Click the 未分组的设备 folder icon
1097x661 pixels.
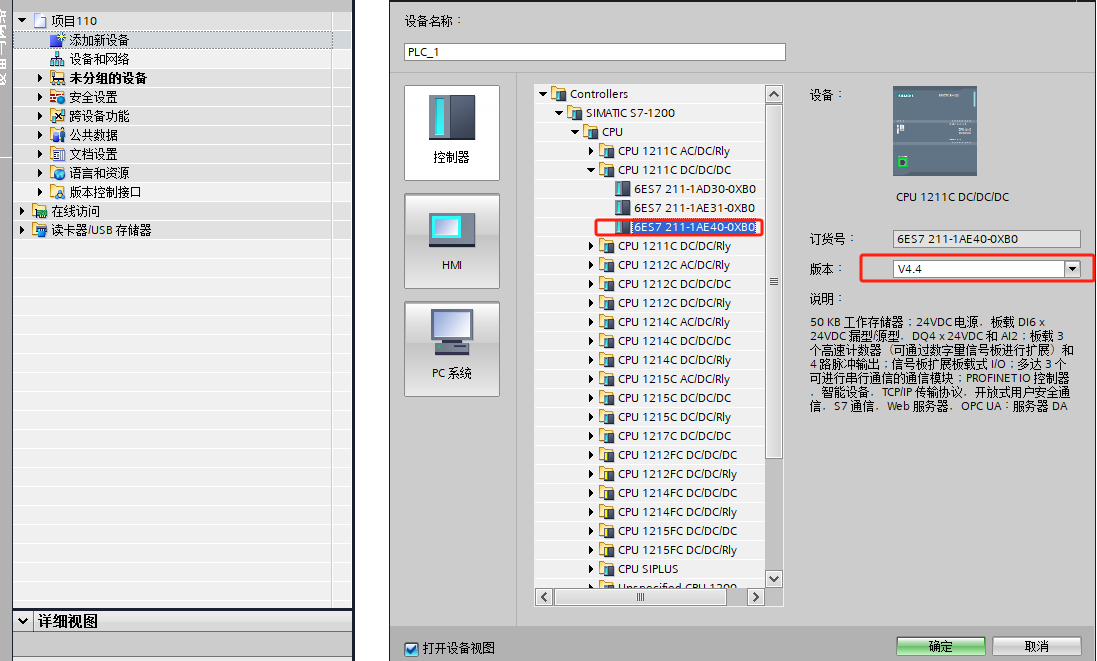tap(57, 78)
